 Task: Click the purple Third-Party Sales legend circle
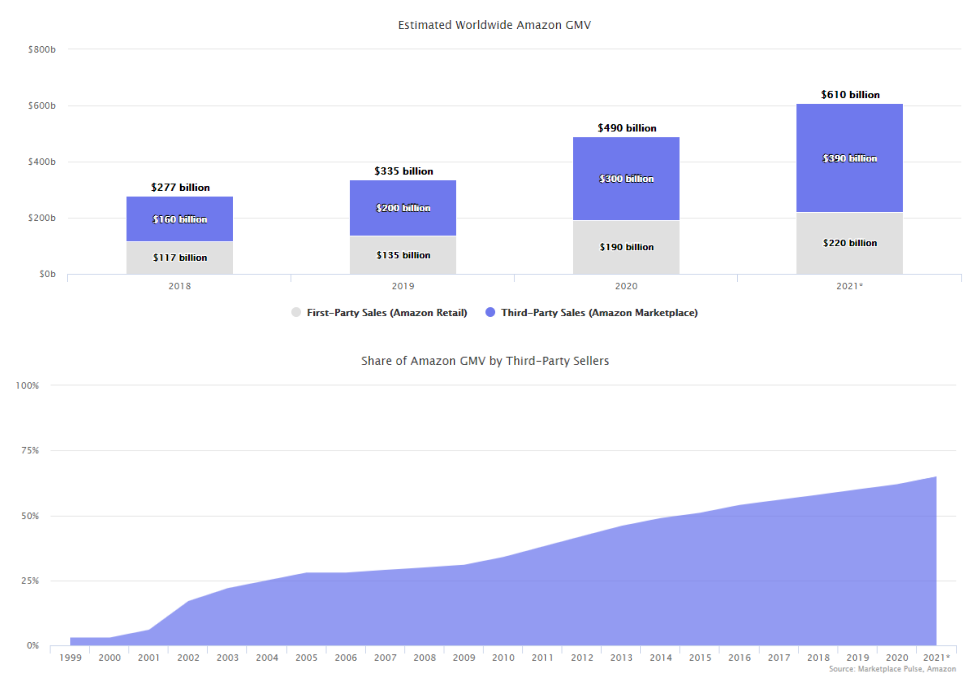click(491, 313)
